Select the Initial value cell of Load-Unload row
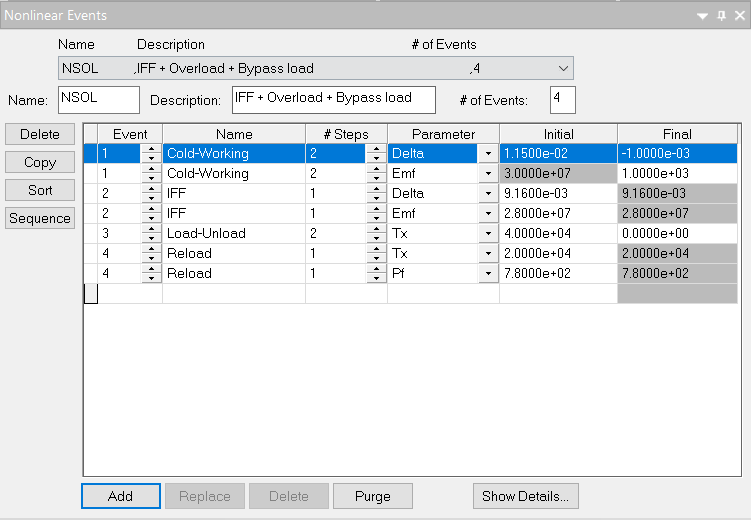This screenshot has width=751, height=520. [x=557, y=233]
